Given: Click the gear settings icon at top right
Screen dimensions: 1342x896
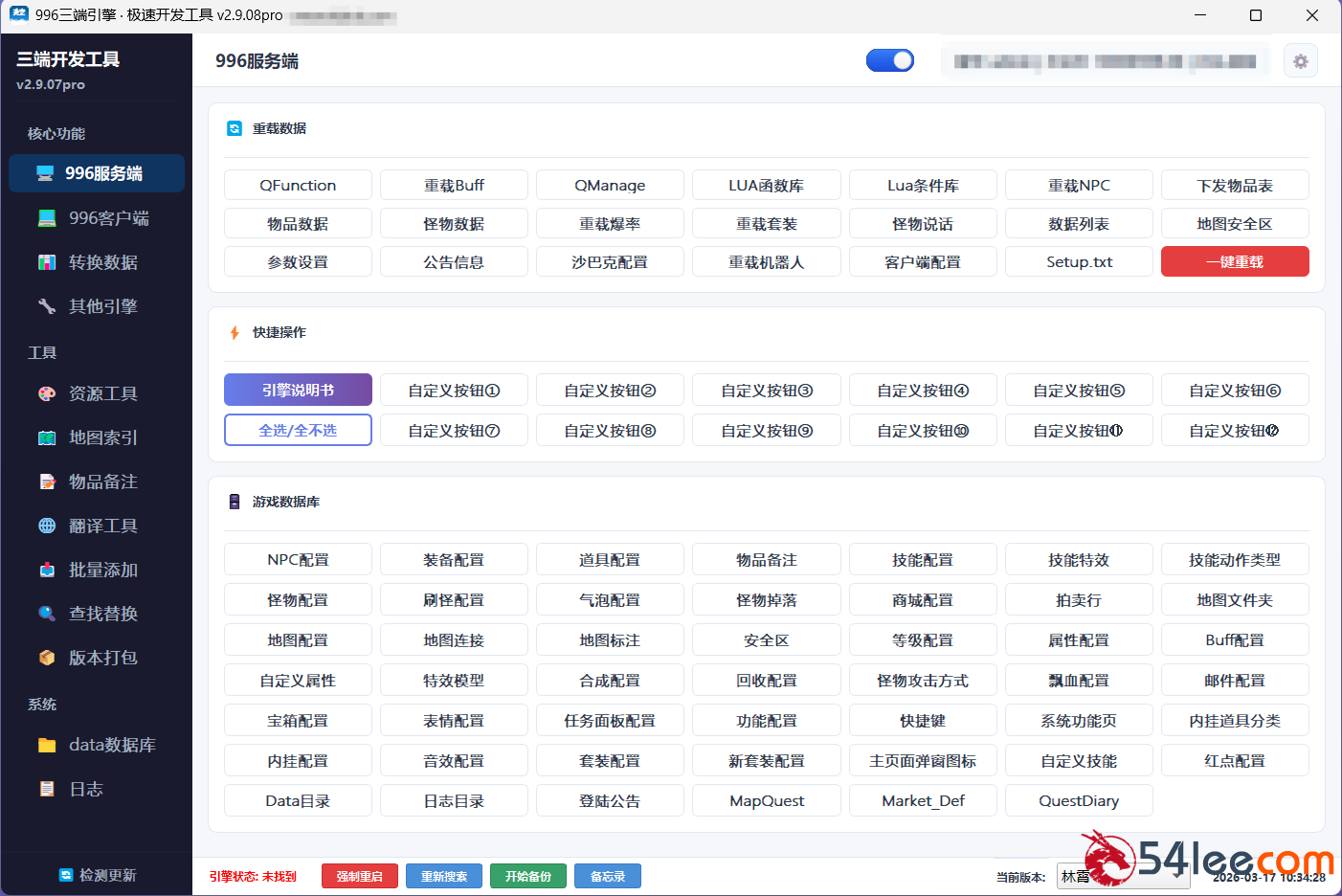Looking at the screenshot, I should tap(1300, 61).
